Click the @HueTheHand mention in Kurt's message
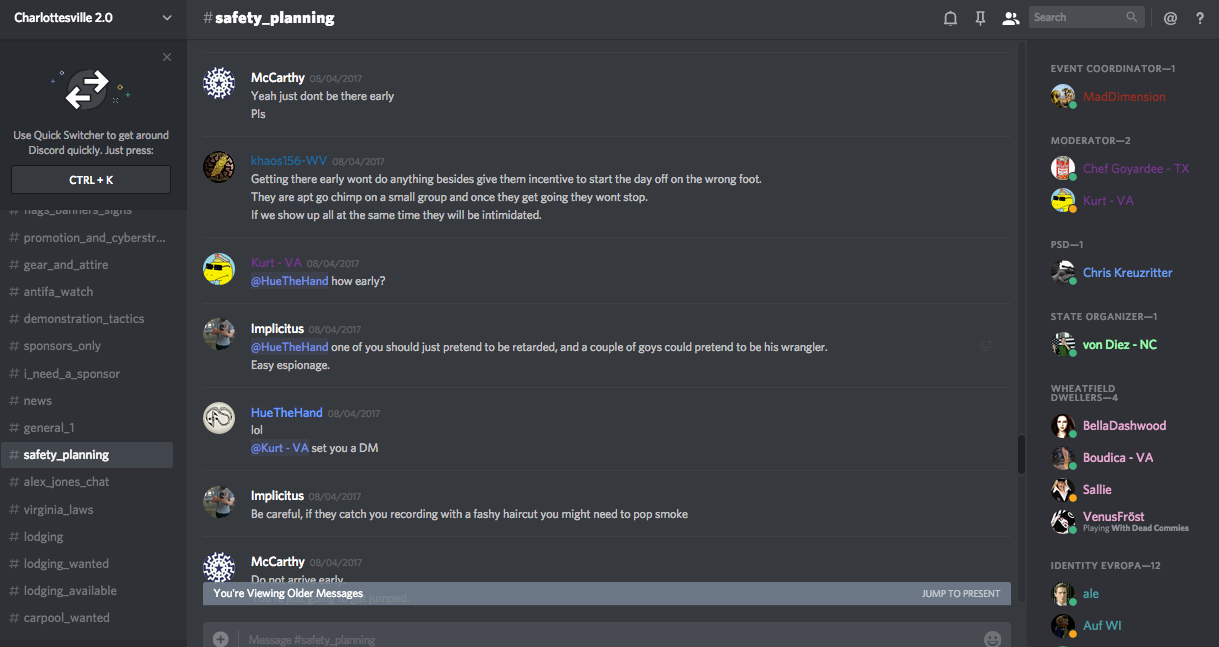Image resolution: width=1219 pixels, height=647 pixels. pos(289,281)
